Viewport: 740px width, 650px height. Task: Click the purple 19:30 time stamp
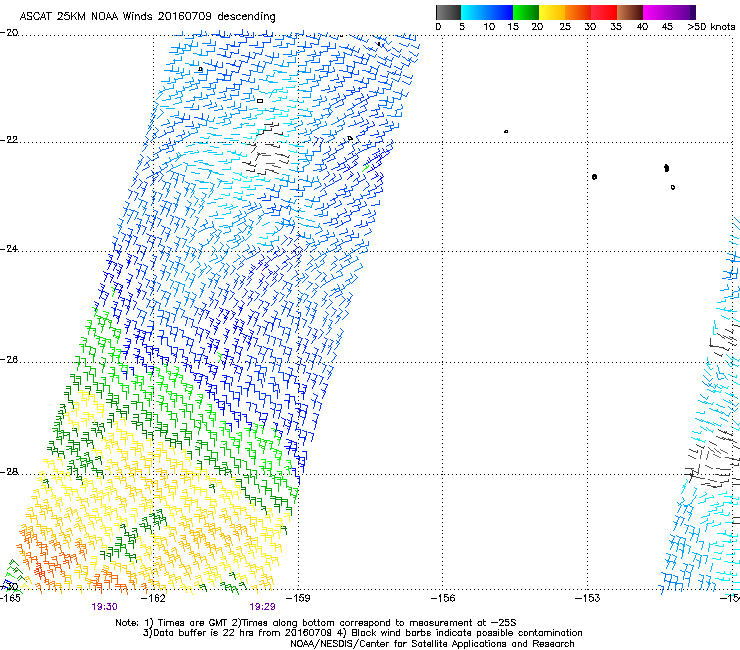[x=104, y=607]
